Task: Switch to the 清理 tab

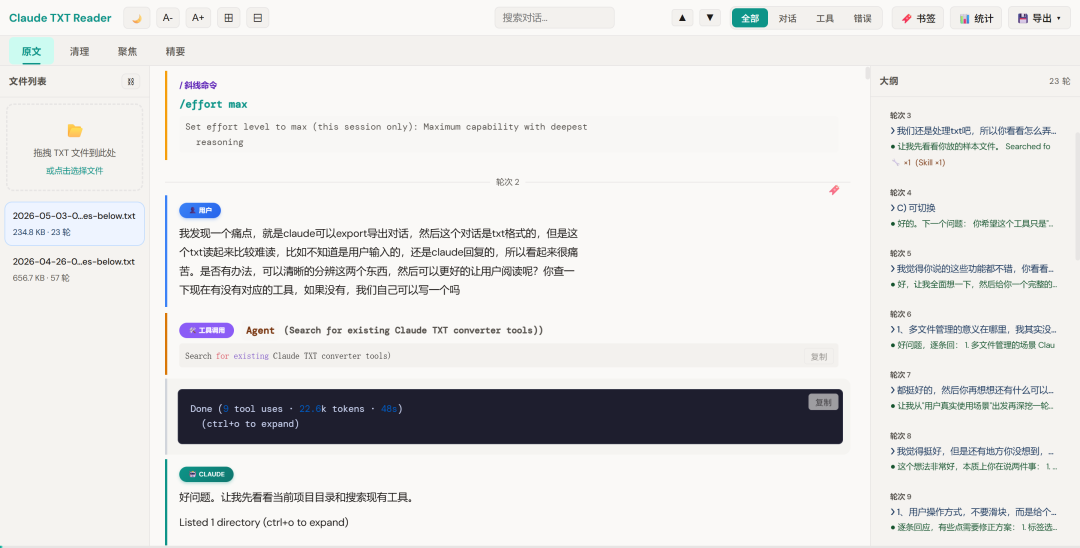Action: pyautogui.click(x=79, y=52)
